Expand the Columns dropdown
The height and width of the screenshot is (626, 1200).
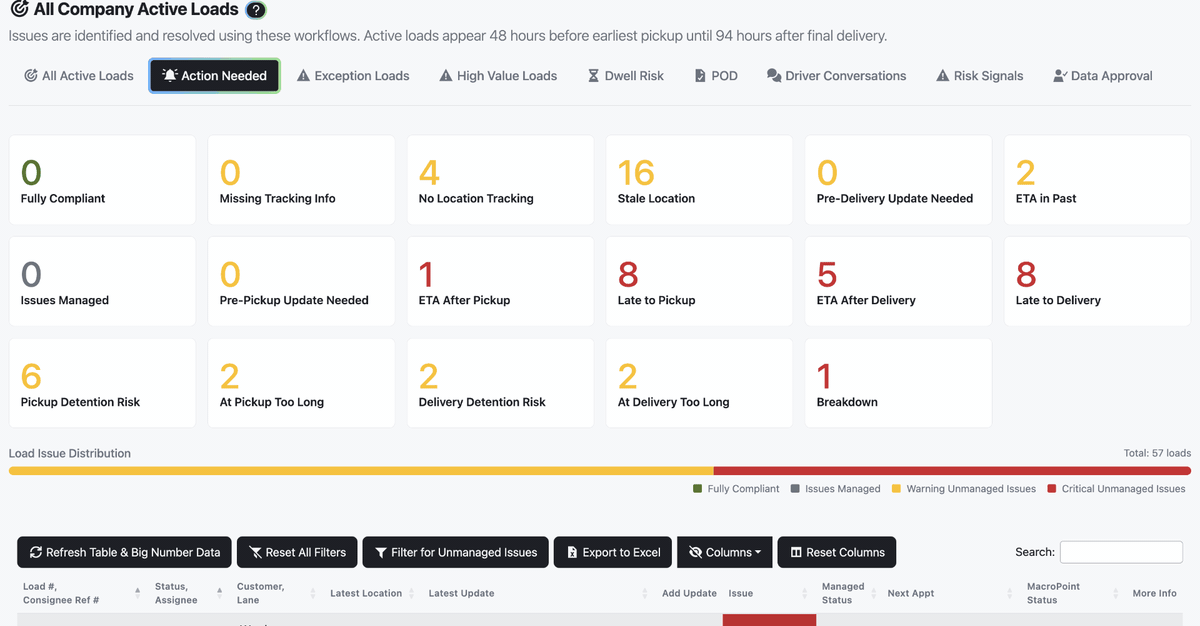(x=725, y=552)
